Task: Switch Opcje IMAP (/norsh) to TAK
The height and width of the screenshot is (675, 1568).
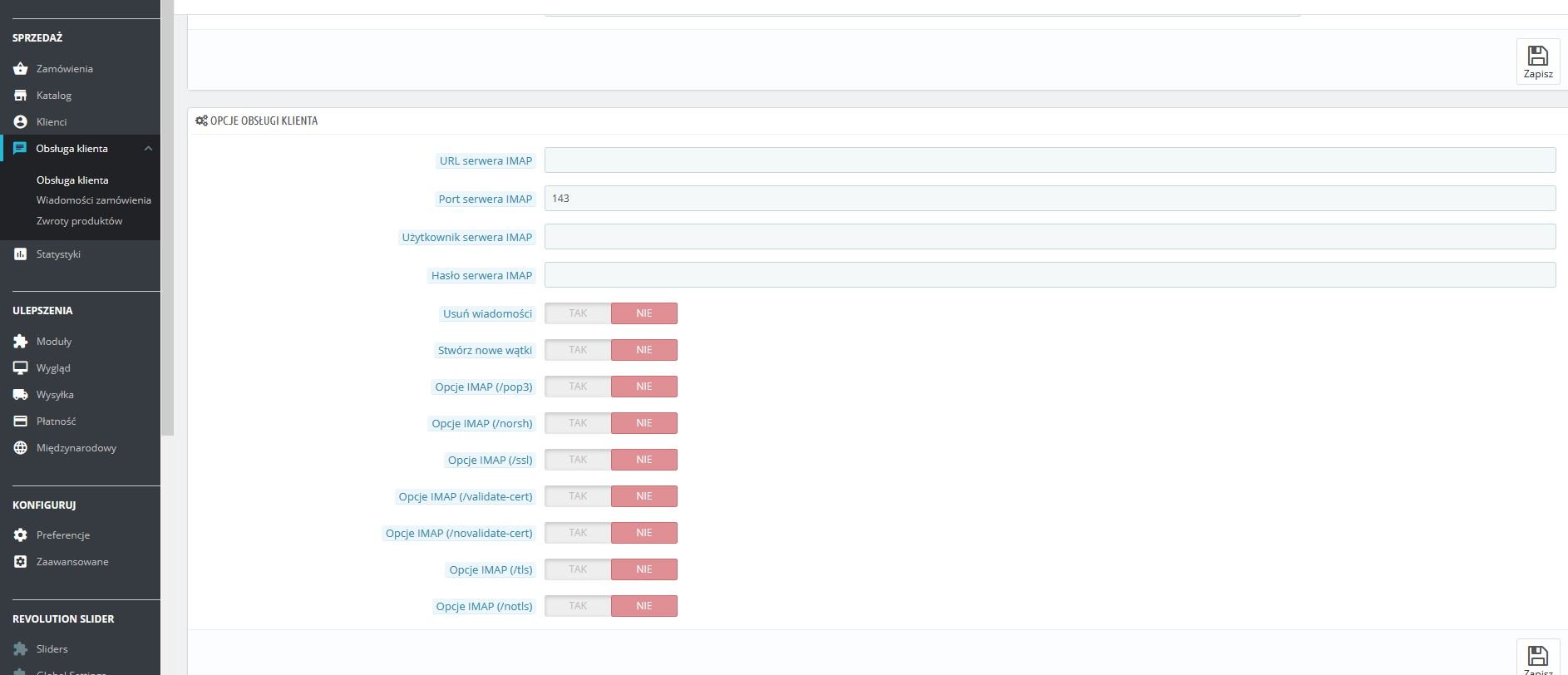Action: click(578, 423)
